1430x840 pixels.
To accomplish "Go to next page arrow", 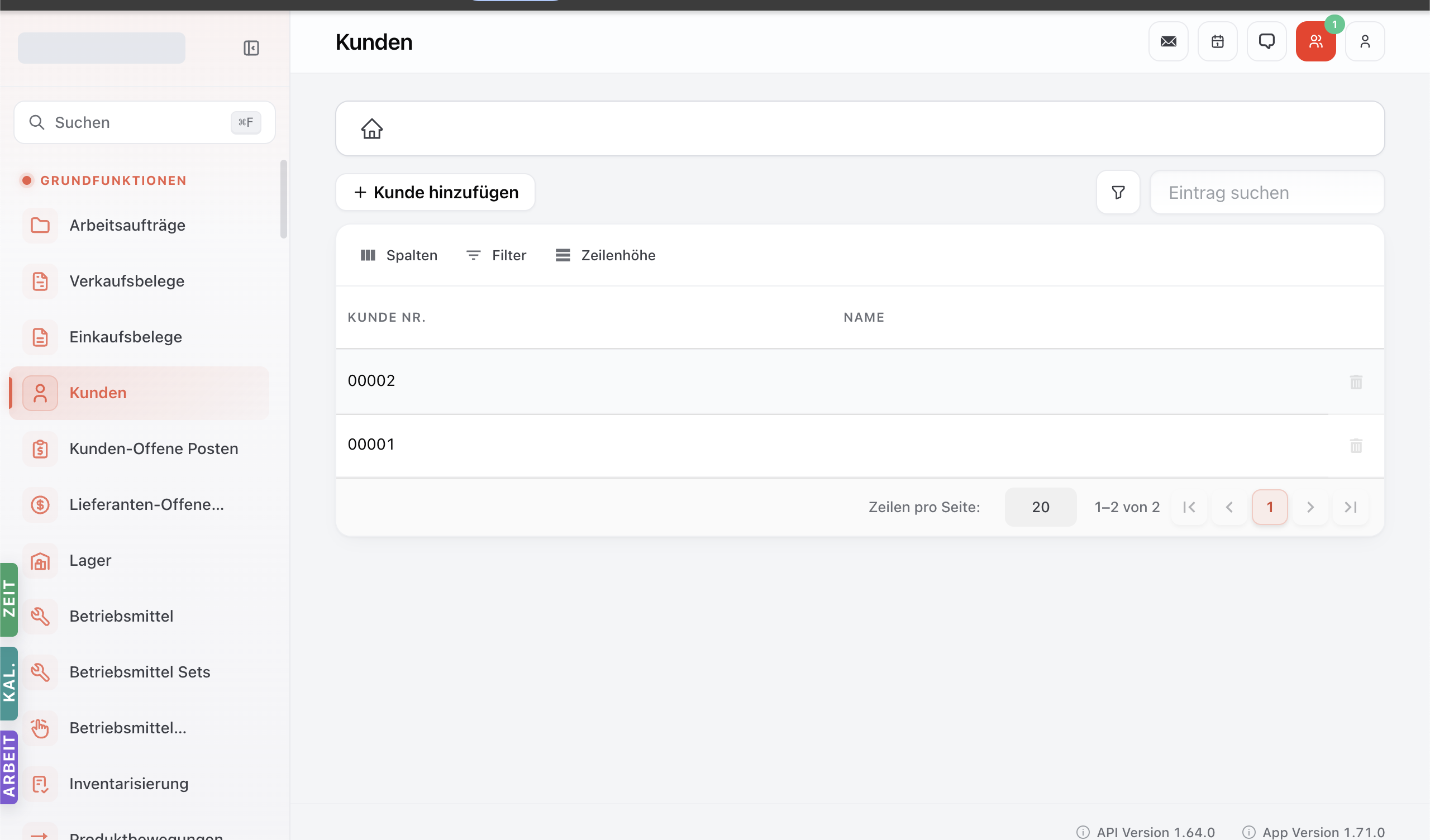I will tap(1310, 507).
